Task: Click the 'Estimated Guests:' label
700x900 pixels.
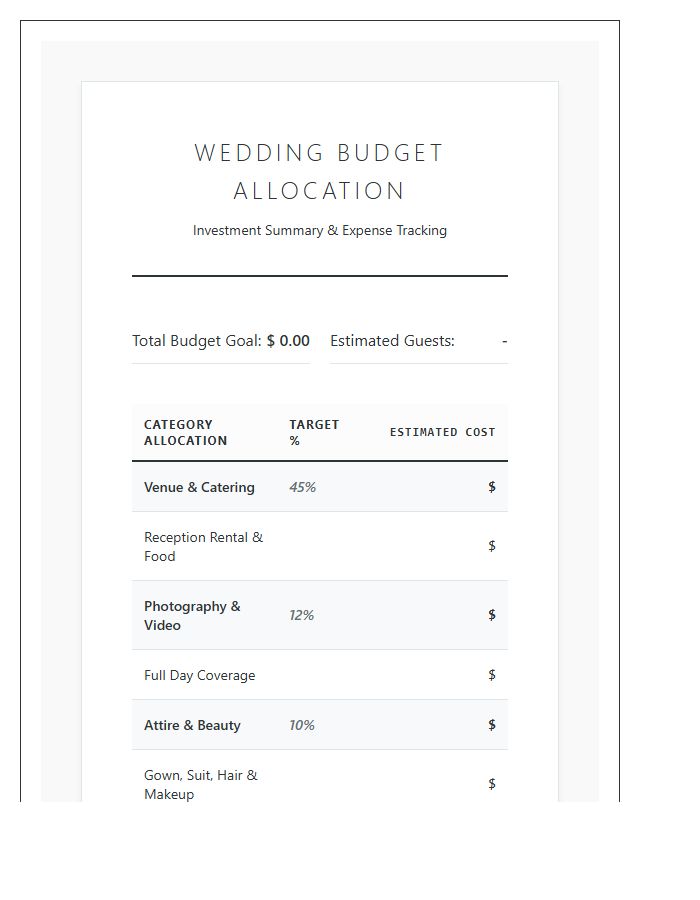Action: (392, 341)
